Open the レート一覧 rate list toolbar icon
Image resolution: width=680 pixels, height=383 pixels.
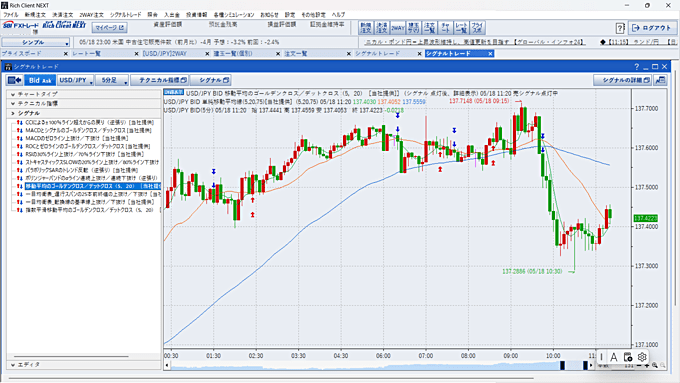(x=461, y=28)
